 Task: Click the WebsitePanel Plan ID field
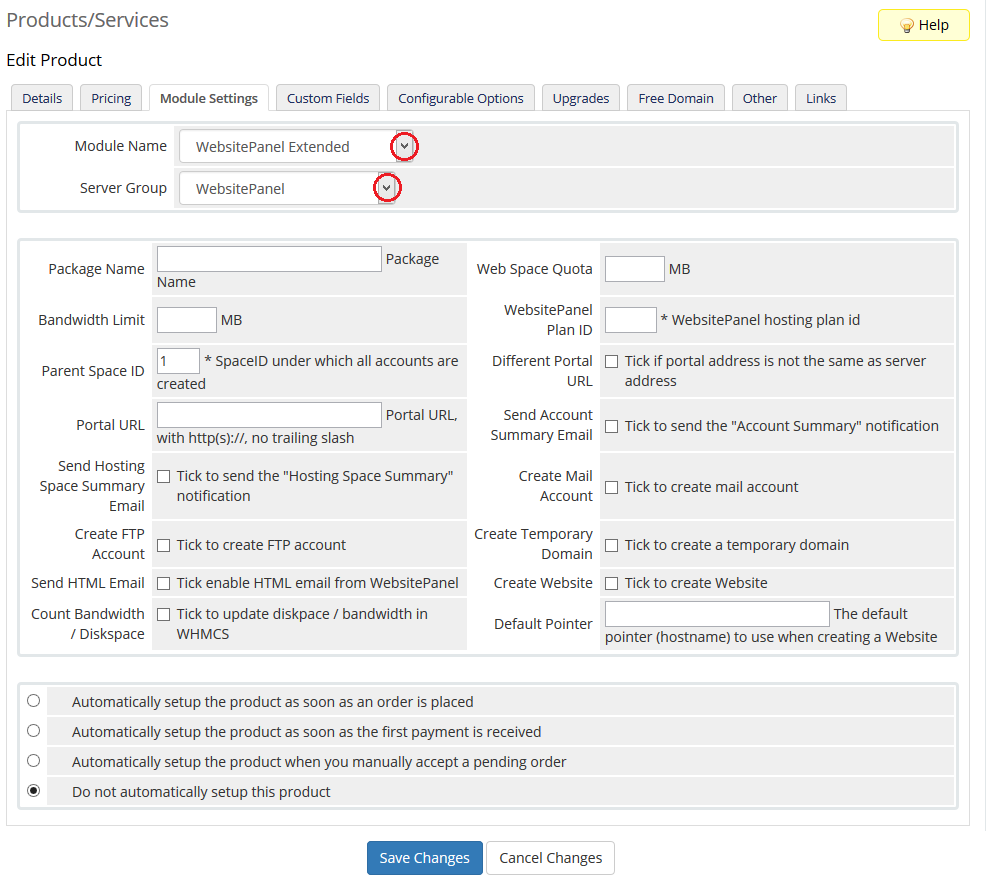(631, 320)
